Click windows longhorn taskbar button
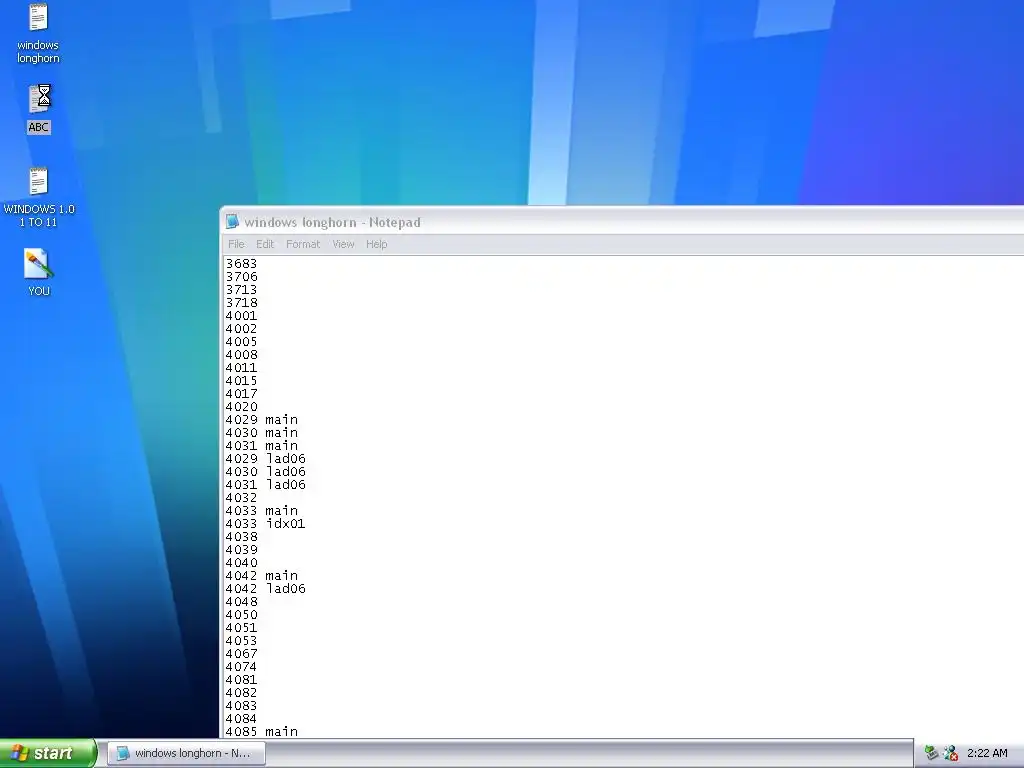The height and width of the screenshot is (768, 1024). pyautogui.click(x=187, y=753)
